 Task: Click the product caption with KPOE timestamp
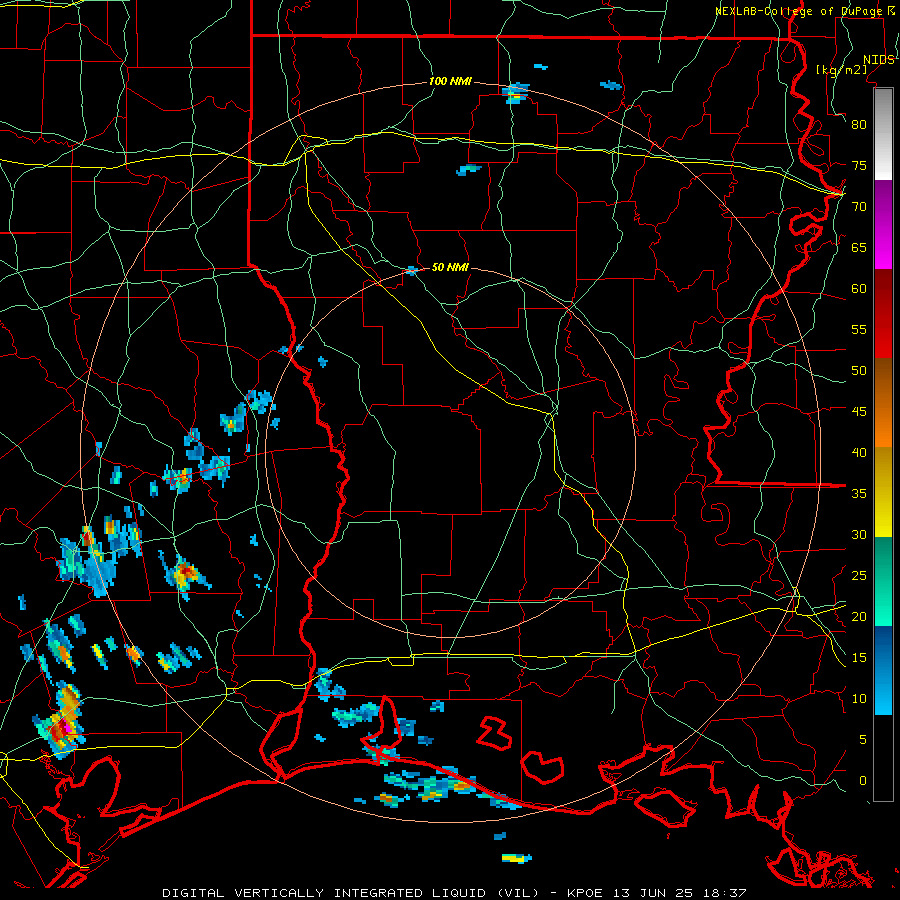pos(454,893)
